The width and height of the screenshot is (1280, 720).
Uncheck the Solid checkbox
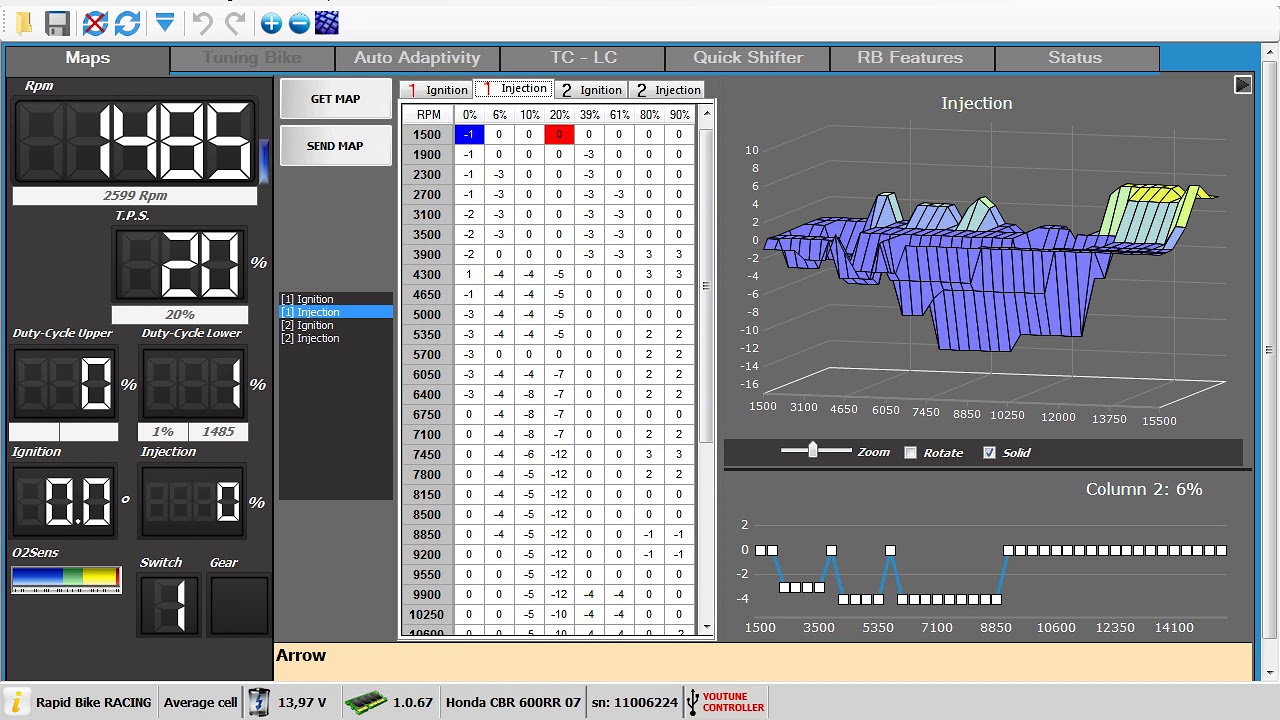point(990,453)
